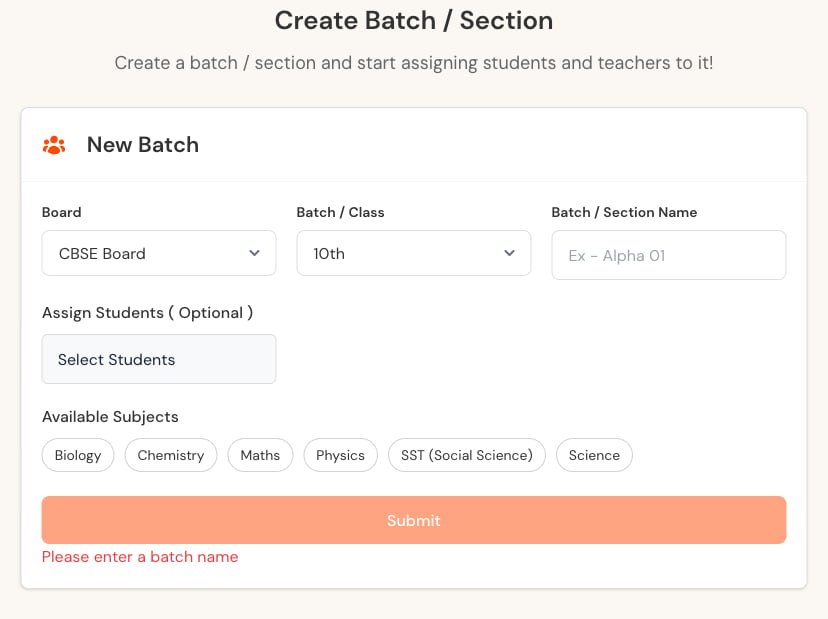Toggle the SST (Social Science) subject chip
This screenshot has width=828, height=619.
pos(467,455)
